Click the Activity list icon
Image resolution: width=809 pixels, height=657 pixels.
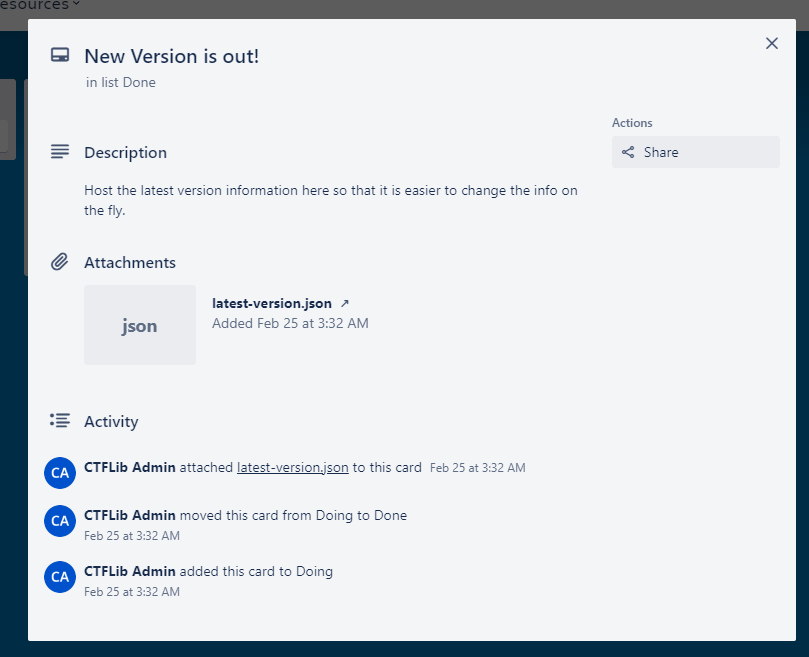[x=60, y=421]
